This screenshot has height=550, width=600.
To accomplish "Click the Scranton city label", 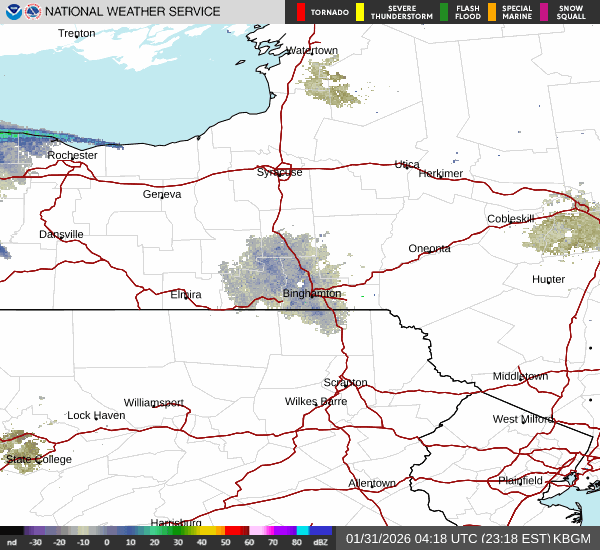I will tap(346, 383).
